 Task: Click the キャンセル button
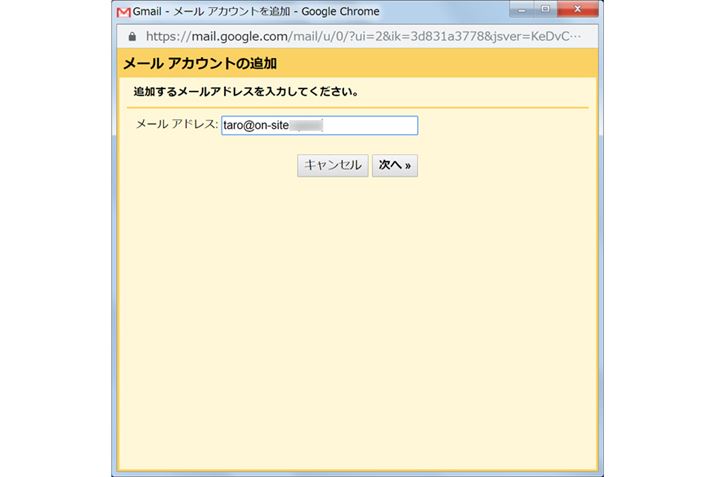click(x=332, y=165)
